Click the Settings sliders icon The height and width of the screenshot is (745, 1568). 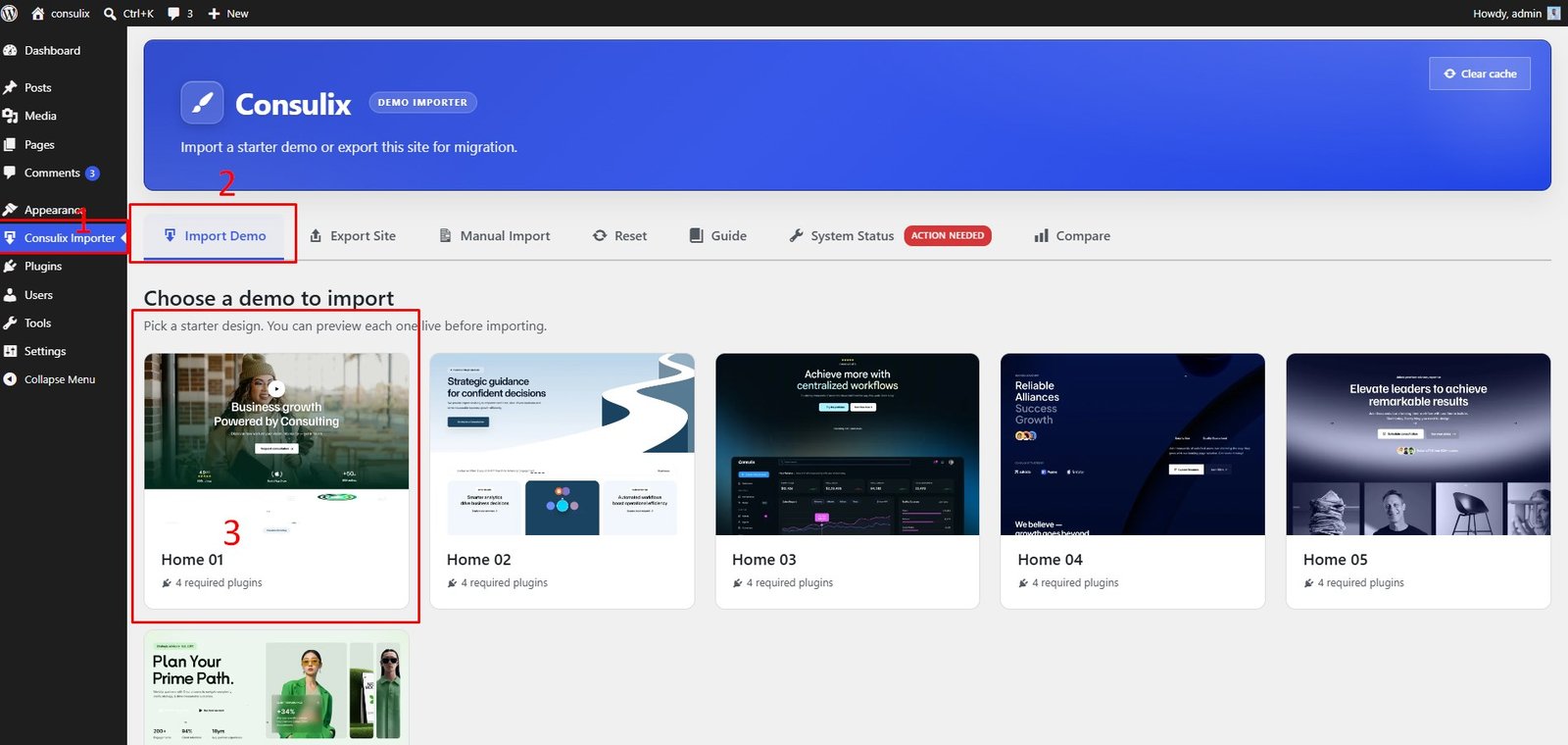[11, 351]
